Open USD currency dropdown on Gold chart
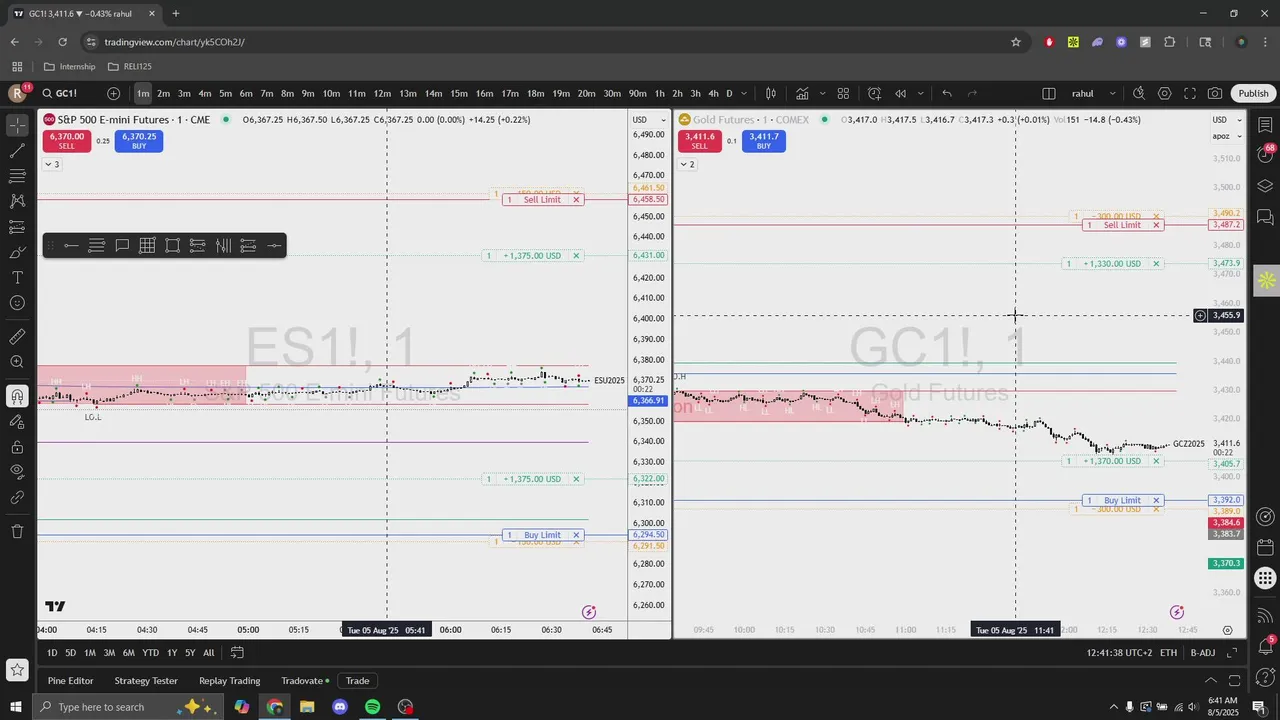Viewport: 1280px width, 720px height. click(x=1225, y=120)
